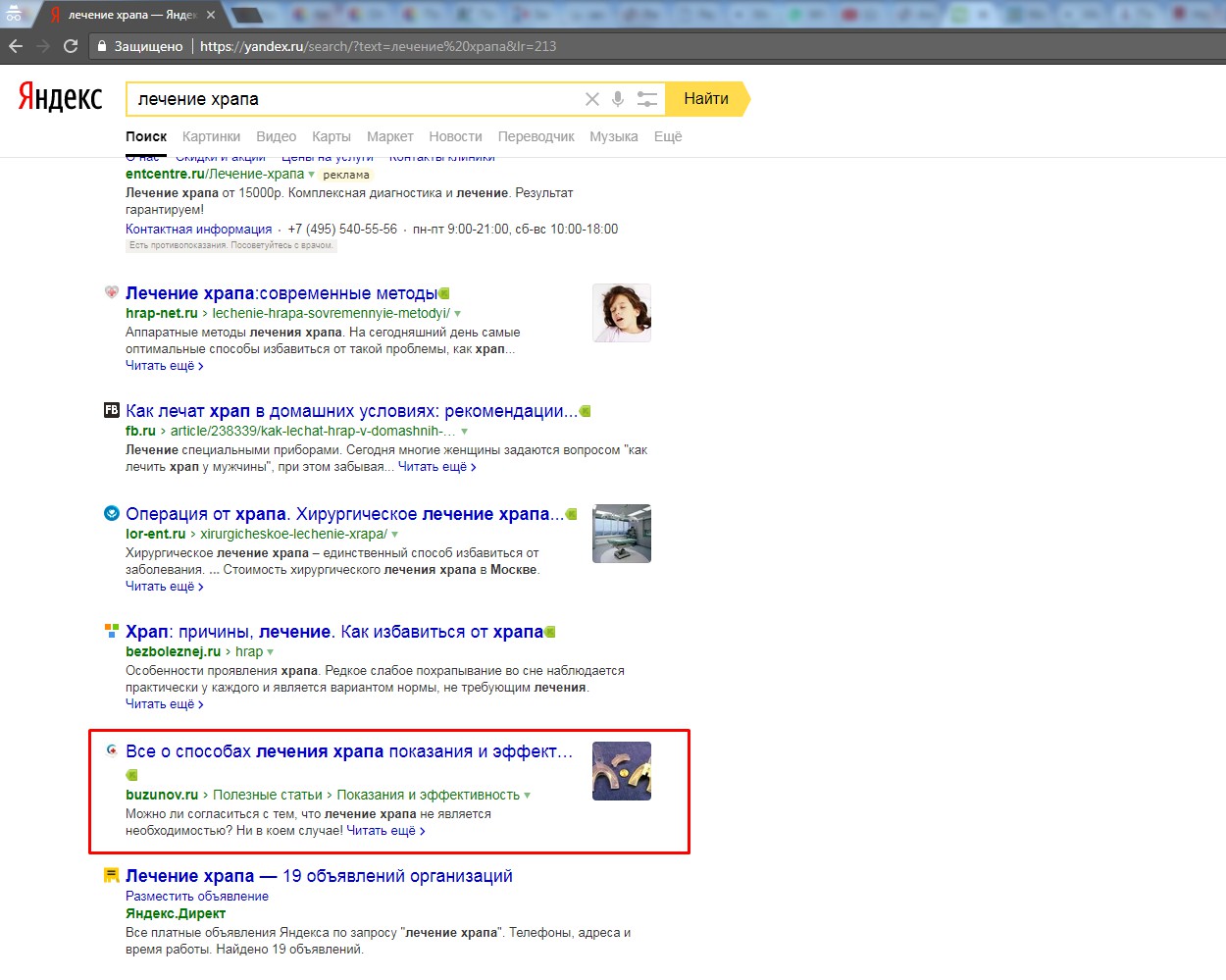Open 'Все о способах лечения храпа' result

point(349,751)
